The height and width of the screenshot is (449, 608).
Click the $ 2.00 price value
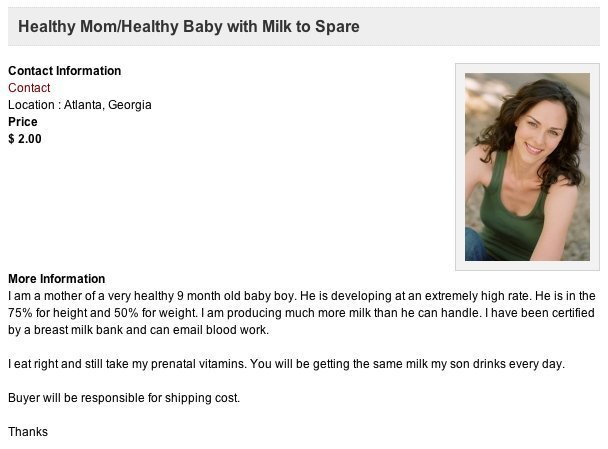pyautogui.click(x=25, y=139)
